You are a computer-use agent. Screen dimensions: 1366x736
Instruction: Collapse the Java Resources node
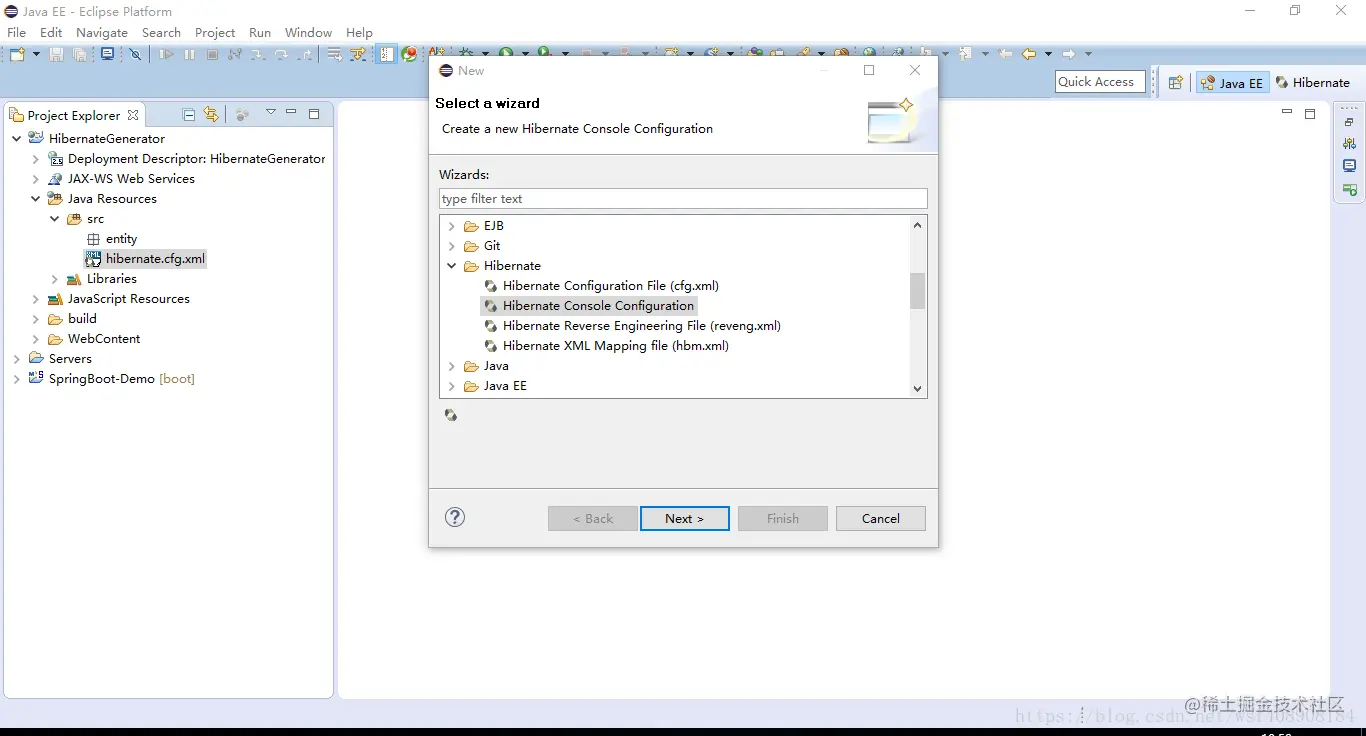(x=36, y=199)
